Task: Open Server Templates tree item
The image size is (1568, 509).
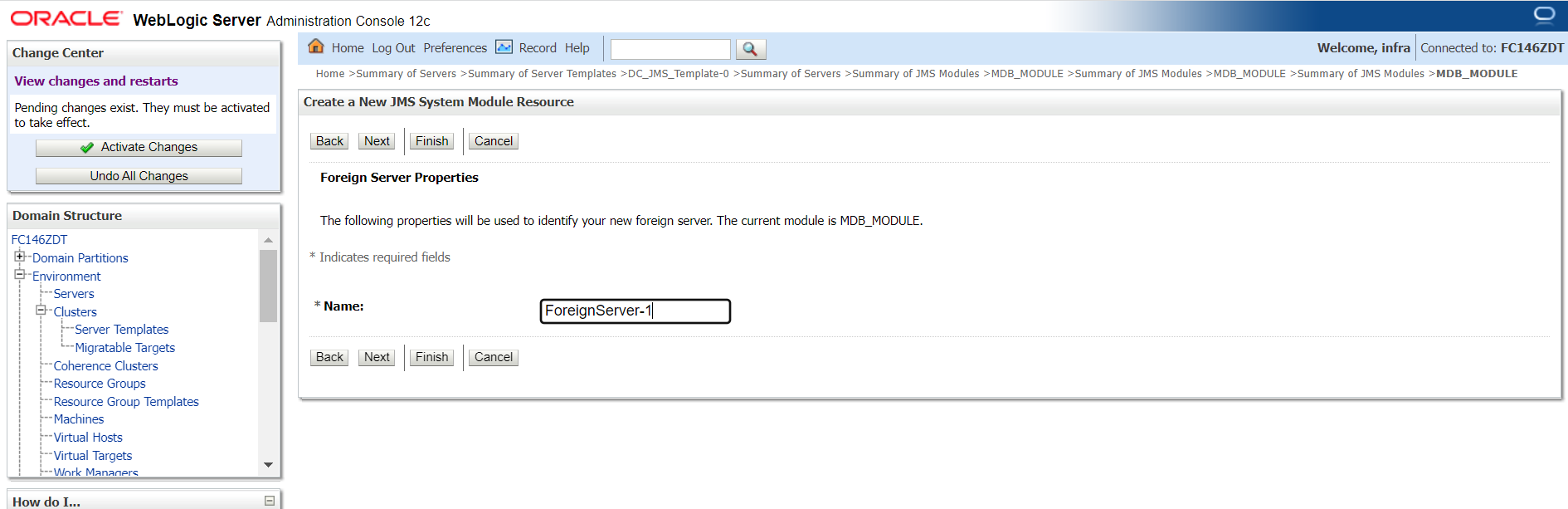Action: click(x=121, y=330)
